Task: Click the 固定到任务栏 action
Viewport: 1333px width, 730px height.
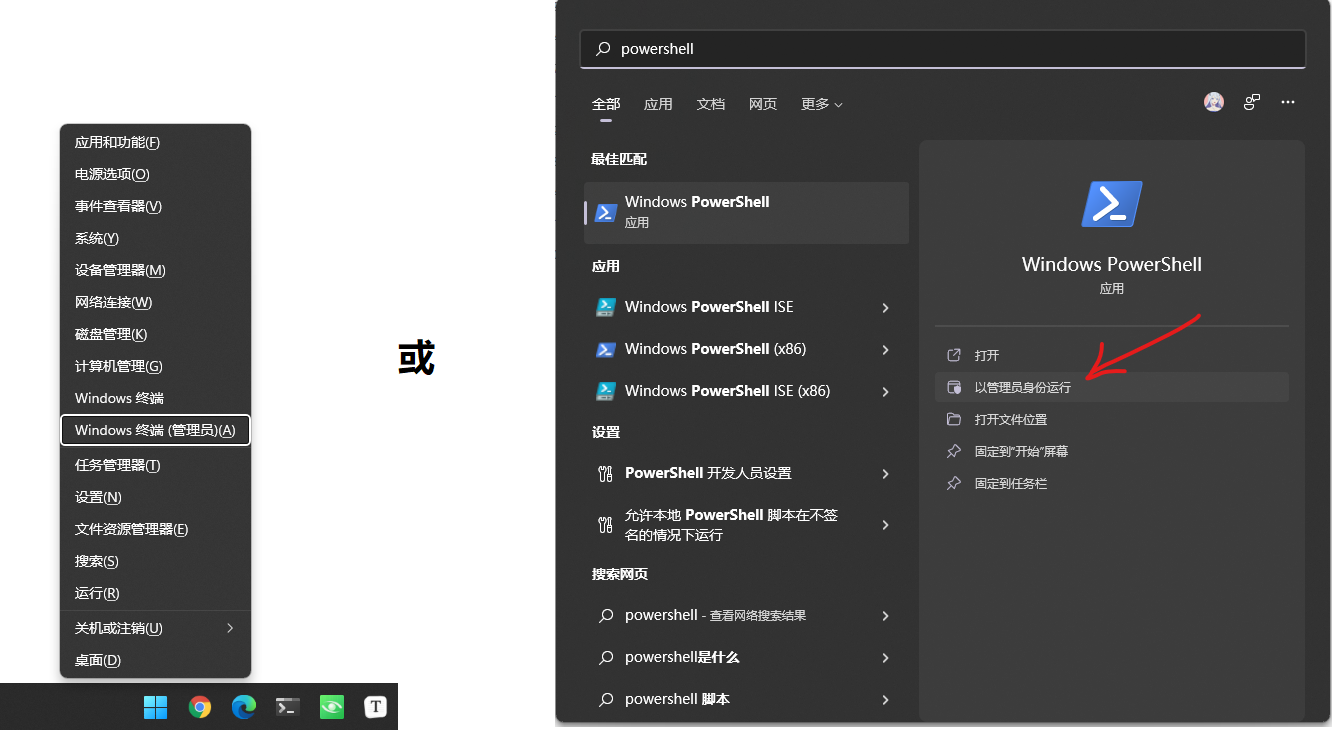Action: [x=1112, y=483]
